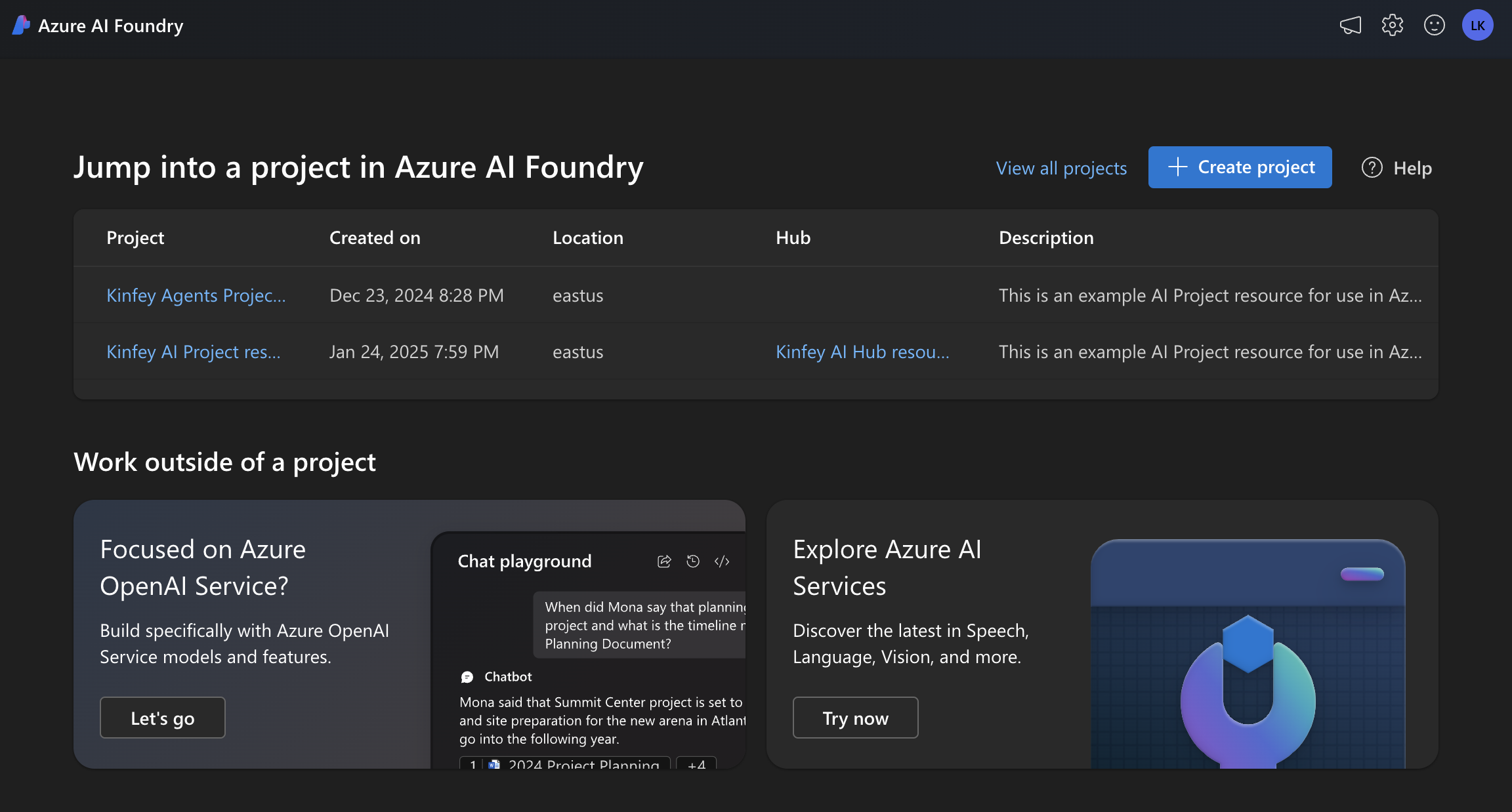Click the Let's go button
Viewport: 1512px width, 812px height.
point(163,718)
